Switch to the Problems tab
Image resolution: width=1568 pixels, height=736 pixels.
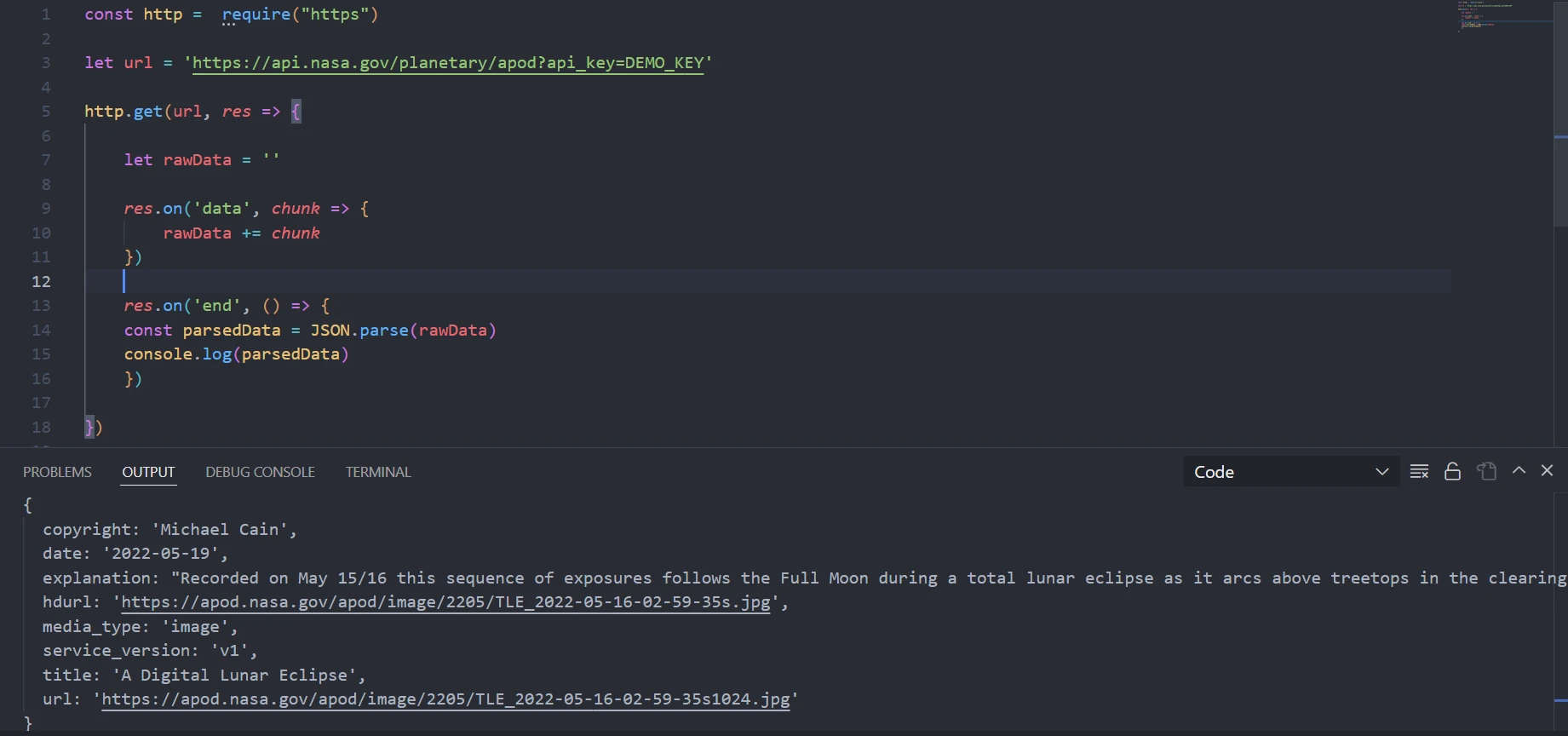(x=57, y=472)
